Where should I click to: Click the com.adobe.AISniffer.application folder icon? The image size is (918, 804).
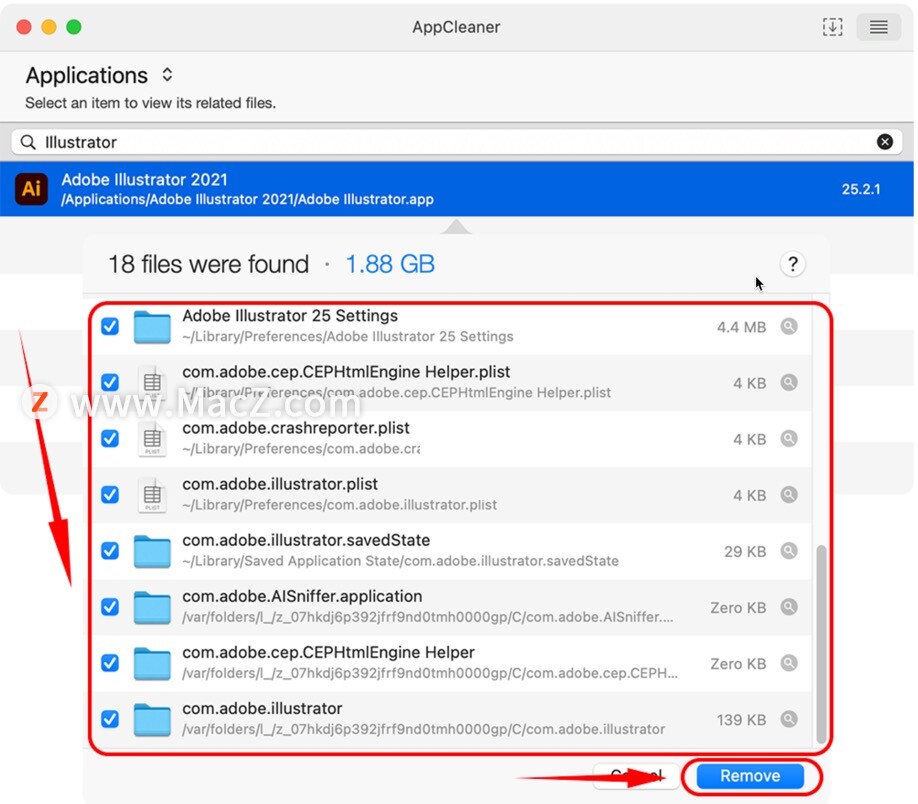point(152,608)
